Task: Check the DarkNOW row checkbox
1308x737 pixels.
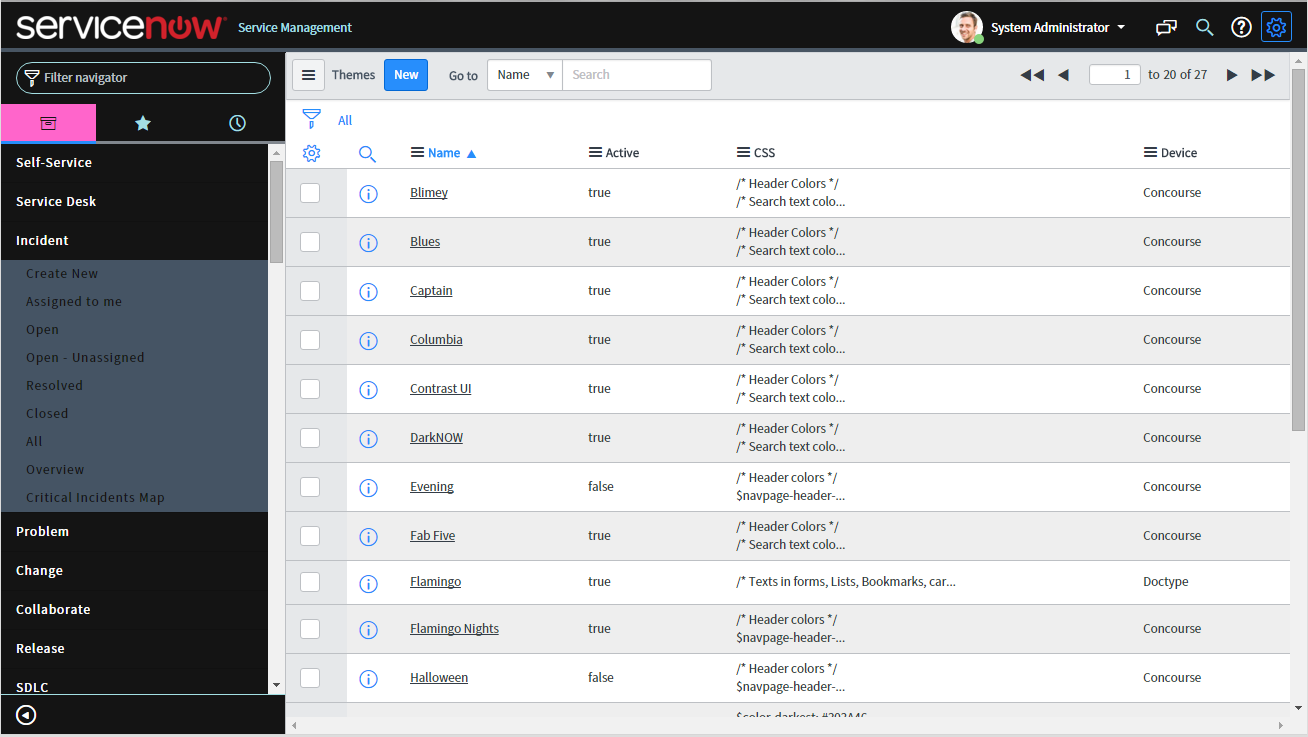Action: [310, 438]
